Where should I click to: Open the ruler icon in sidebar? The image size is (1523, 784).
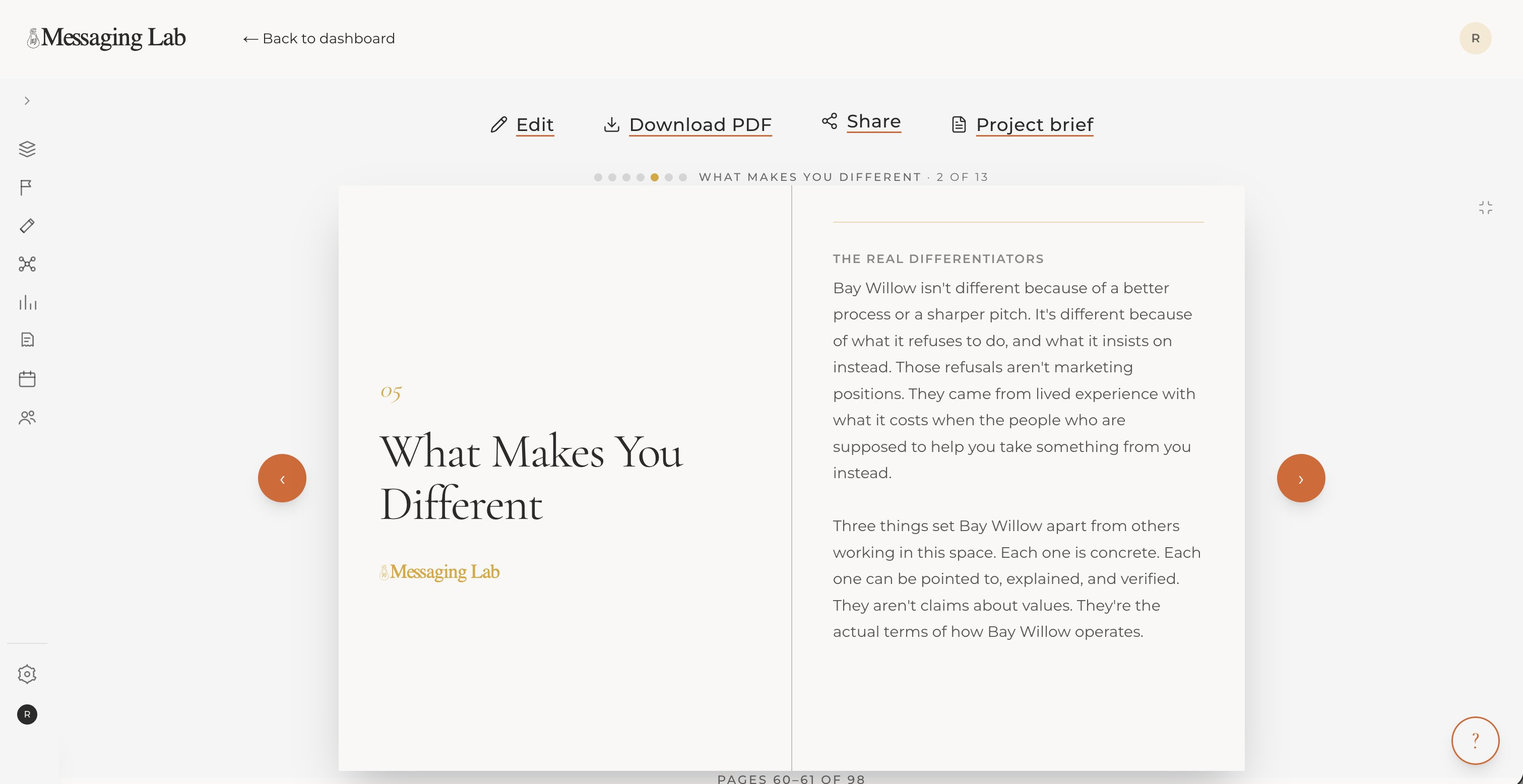tap(27, 226)
